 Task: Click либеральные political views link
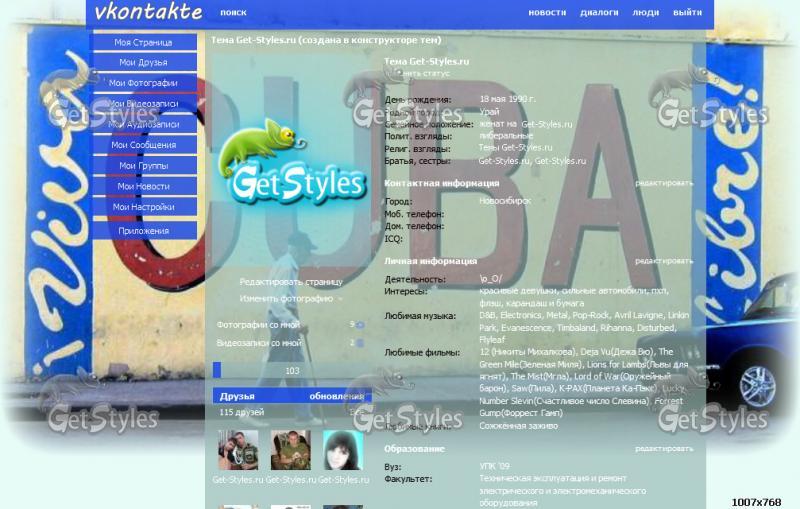tap(506, 136)
